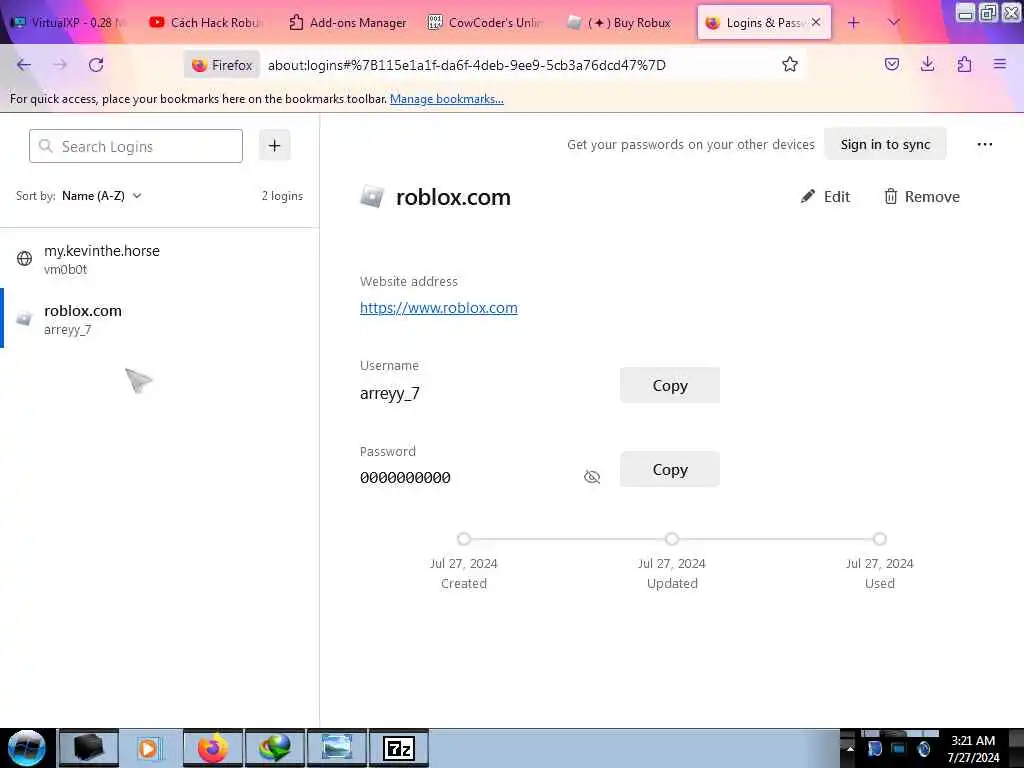List all tabs with the chevron
The height and width of the screenshot is (768, 1024).
pos(894,23)
